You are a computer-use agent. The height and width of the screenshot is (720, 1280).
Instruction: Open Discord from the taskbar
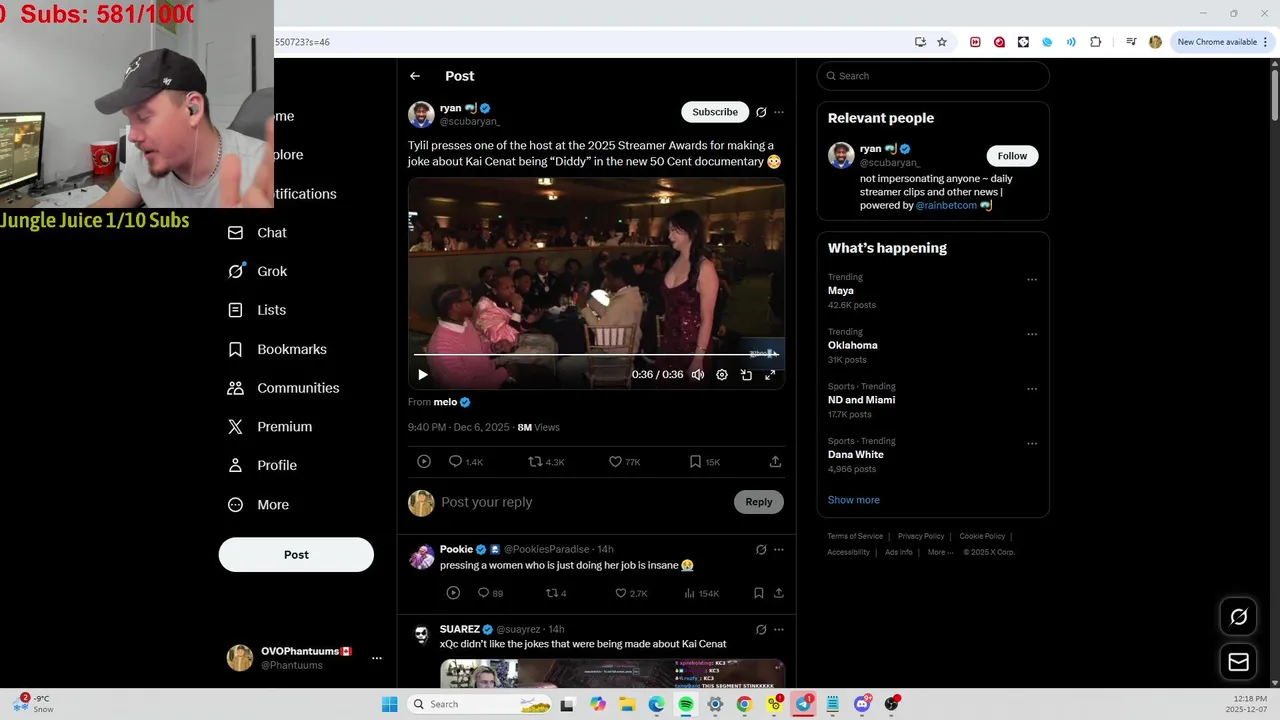click(x=862, y=704)
